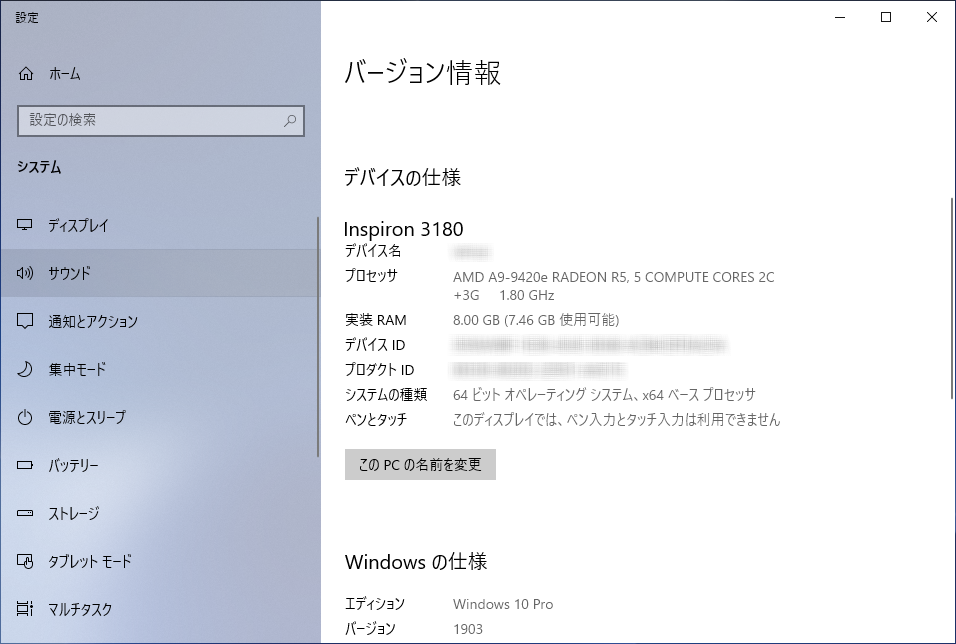This screenshot has height=644, width=956.
Task: Click the AMD A9-9420e processor value
Action: pyautogui.click(x=613, y=286)
